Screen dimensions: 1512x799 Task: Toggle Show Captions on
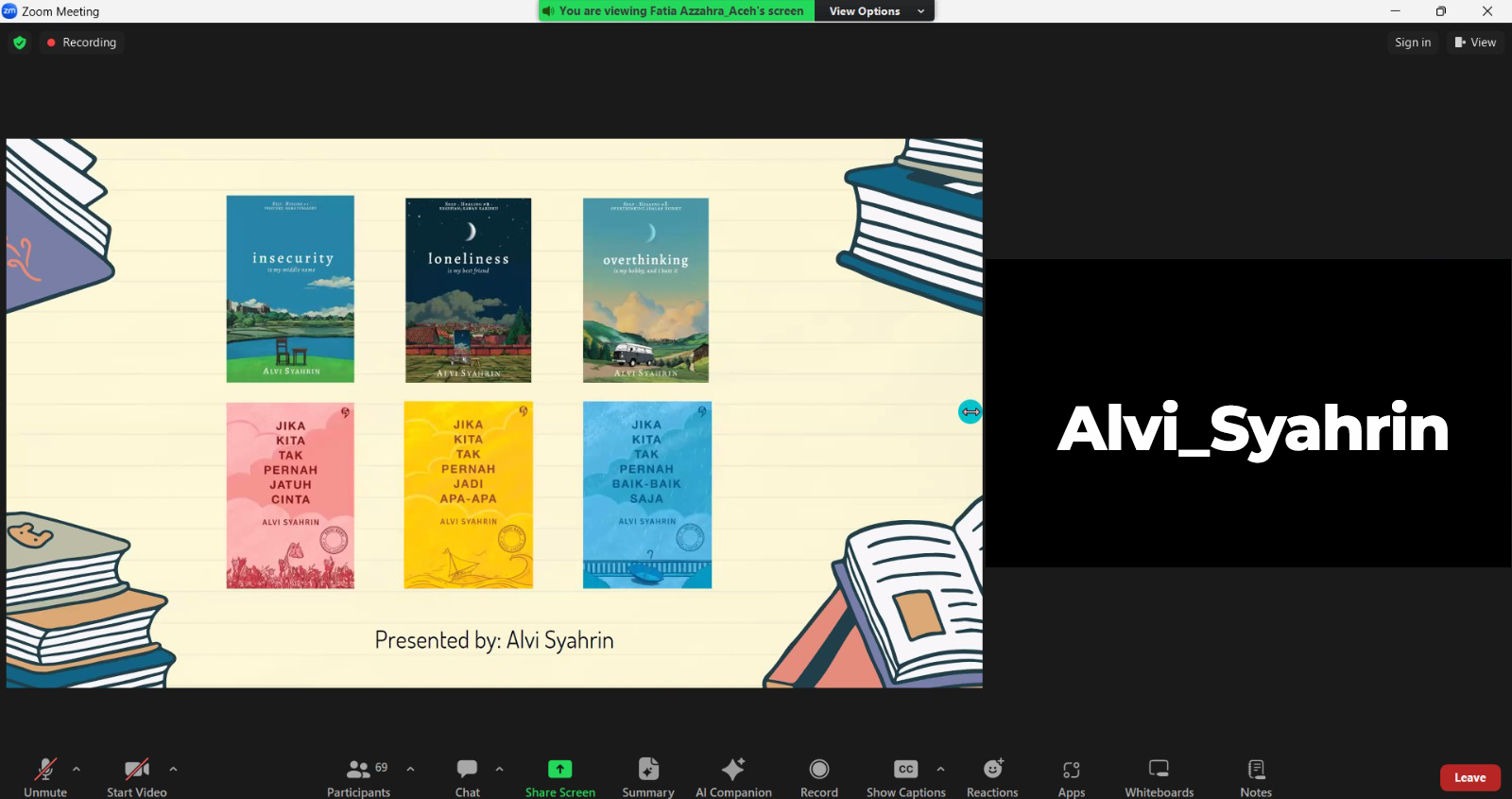coord(905,777)
